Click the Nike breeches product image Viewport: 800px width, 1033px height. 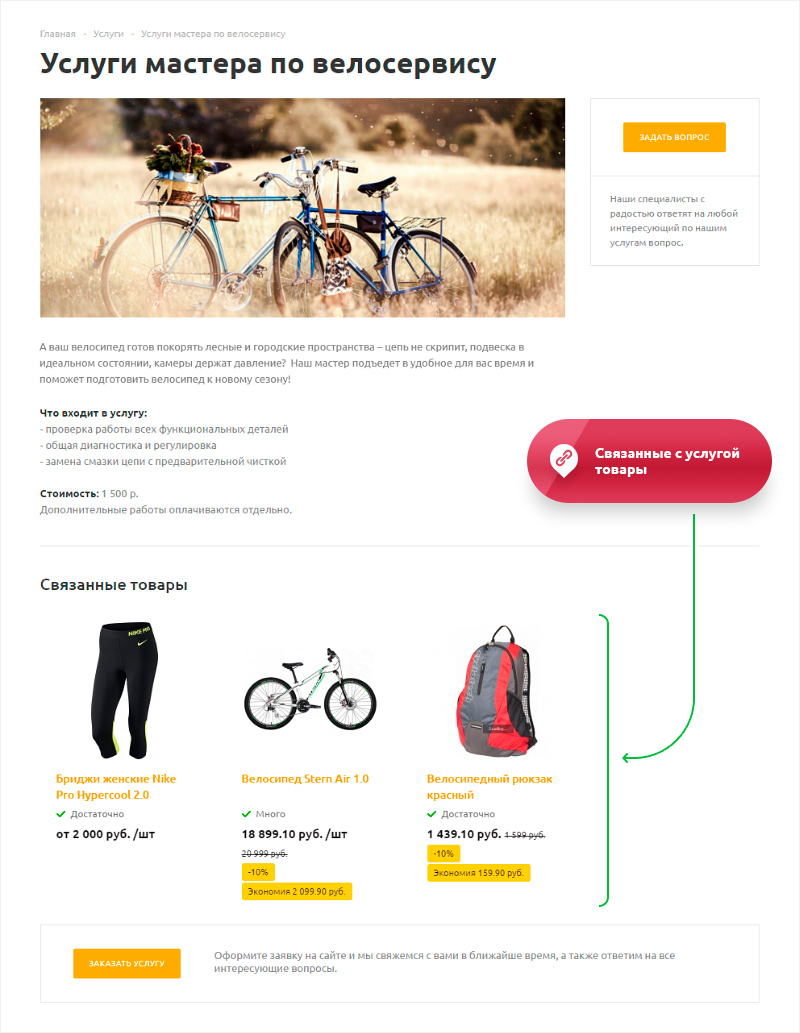point(125,690)
